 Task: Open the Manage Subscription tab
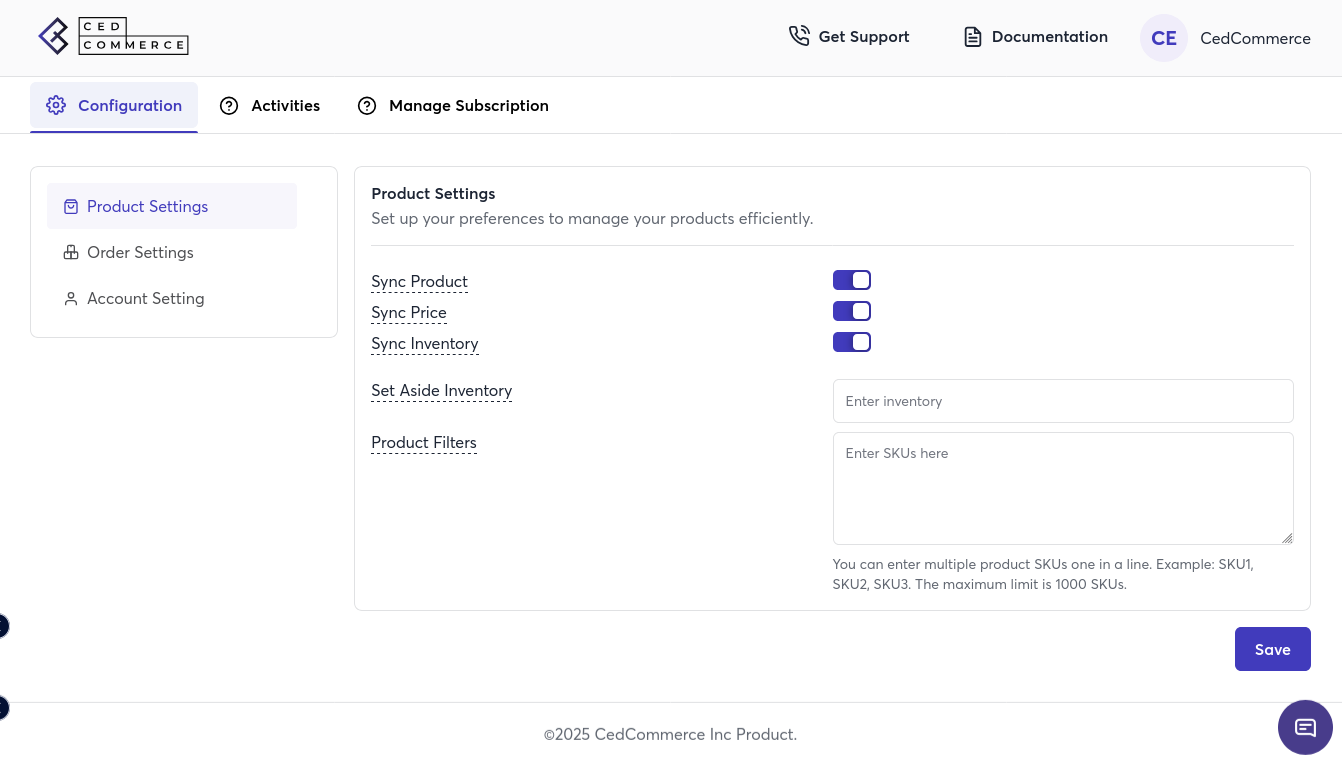pos(468,106)
